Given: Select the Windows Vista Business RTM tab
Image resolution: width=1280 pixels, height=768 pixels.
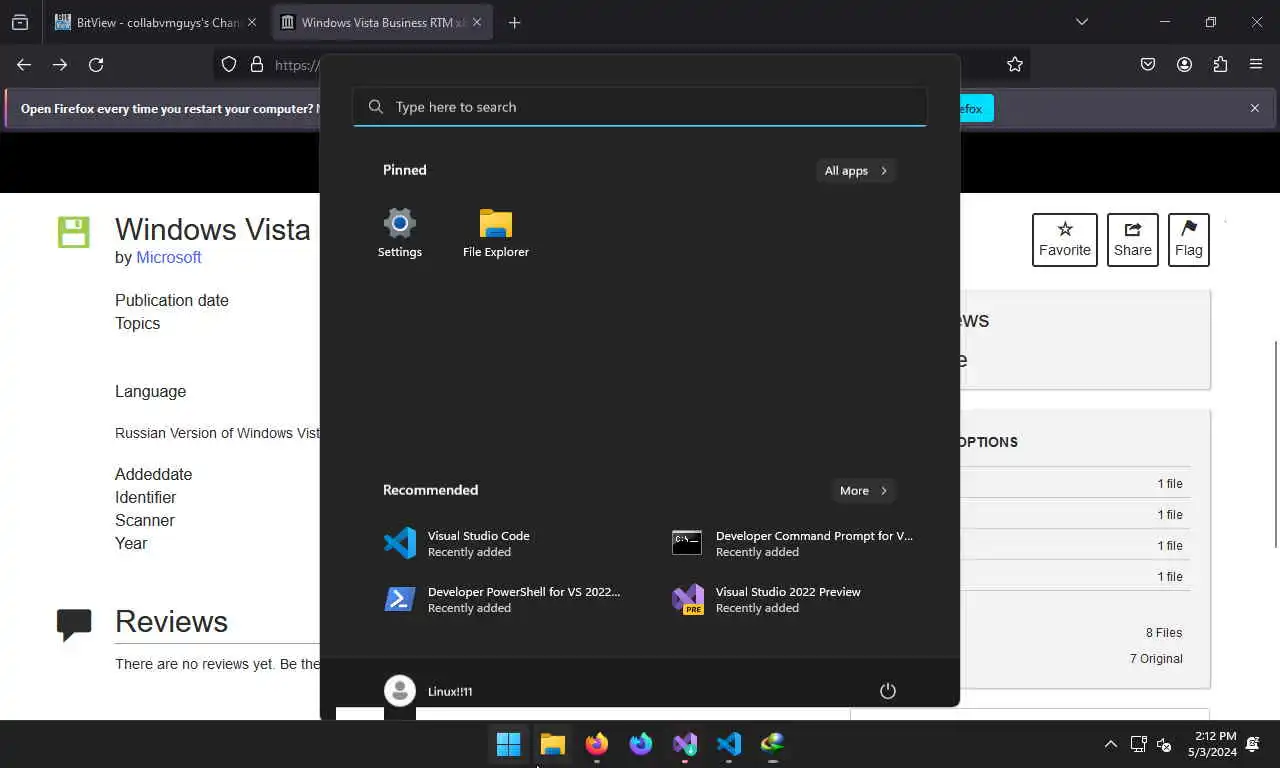Looking at the screenshot, I should [x=382, y=22].
